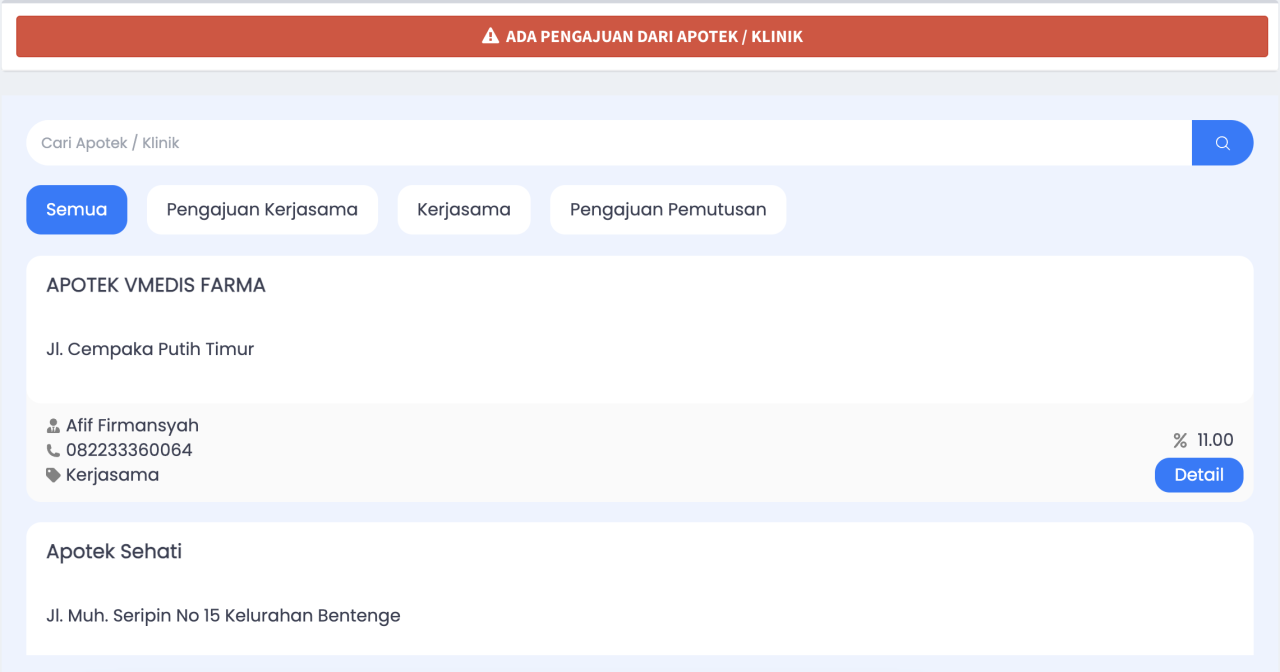The image size is (1280, 672).
Task: Open Detail for Apotek Vmedis Farma
Action: (x=1198, y=475)
